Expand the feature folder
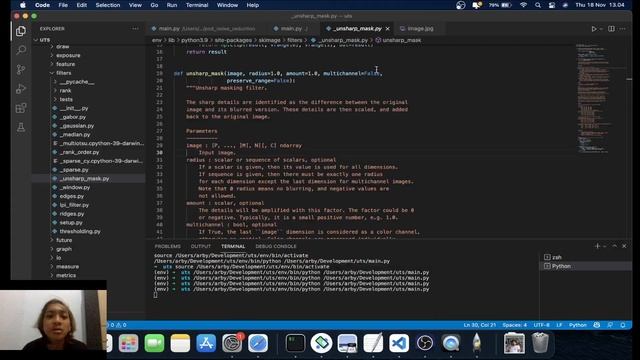The image size is (640, 360). [x=65, y=64]
